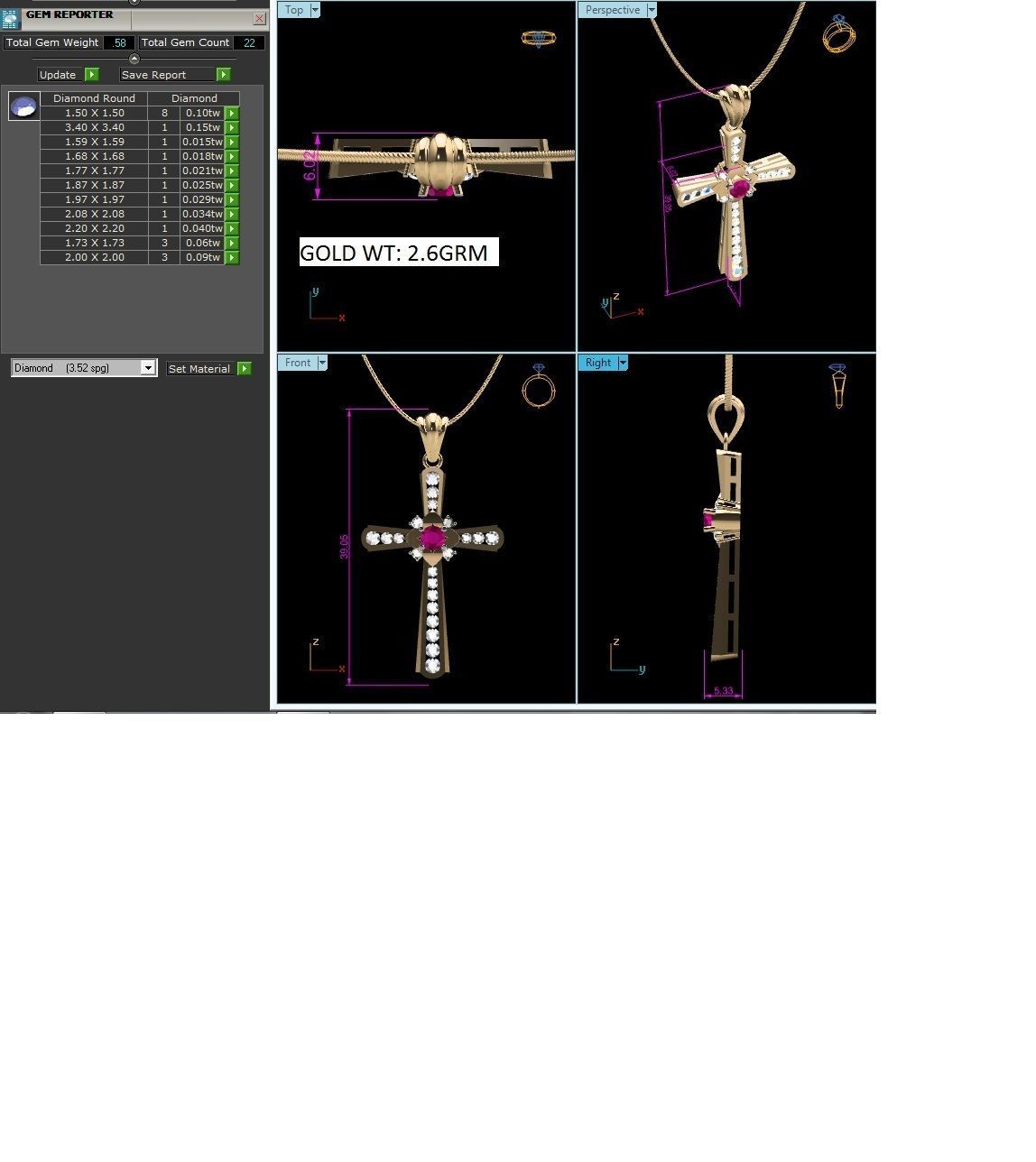Click the Total Gem Weight value .58
The height and width of the screenshot is (1162, 1036).
coord(119,42)
